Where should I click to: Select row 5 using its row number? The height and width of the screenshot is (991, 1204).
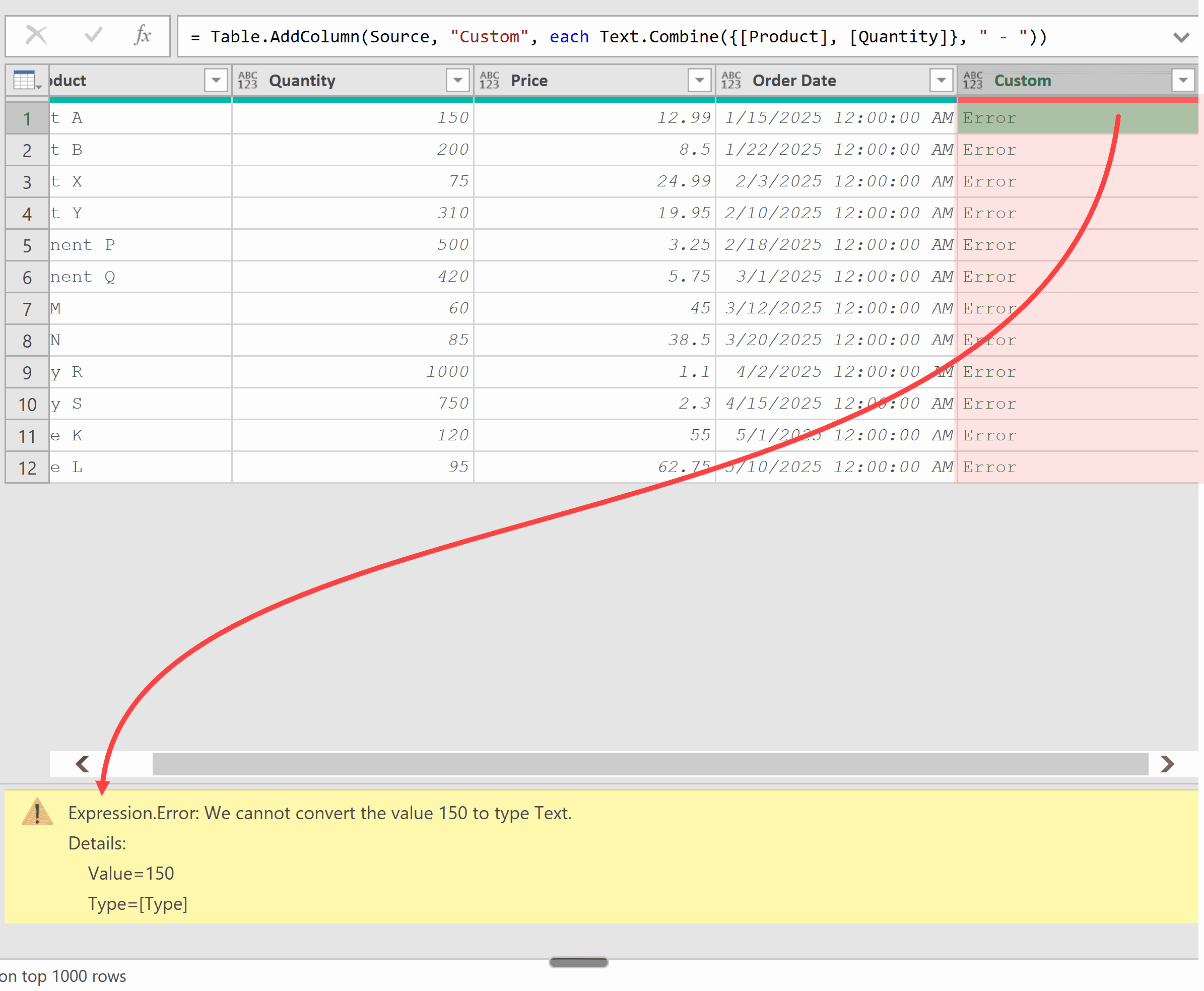(26, 245)
